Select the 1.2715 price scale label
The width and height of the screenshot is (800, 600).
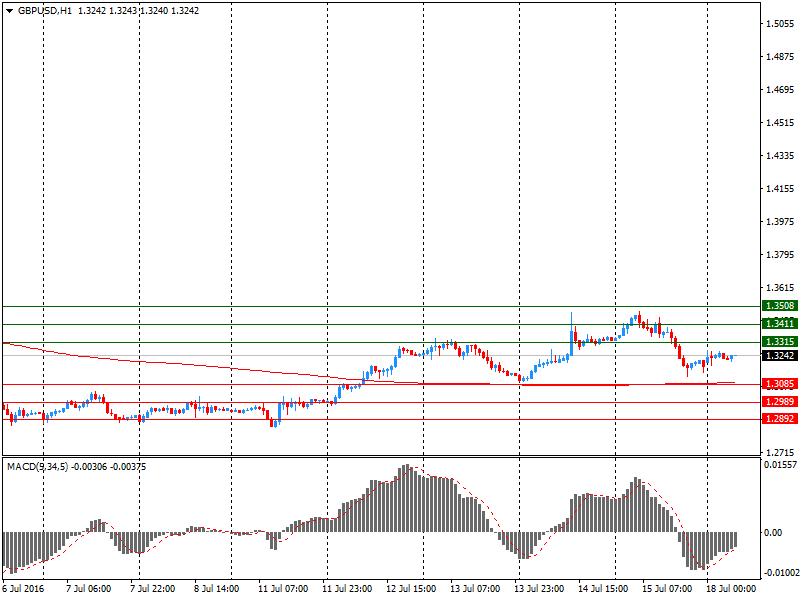pyautogui.click(x=780, y=453)
